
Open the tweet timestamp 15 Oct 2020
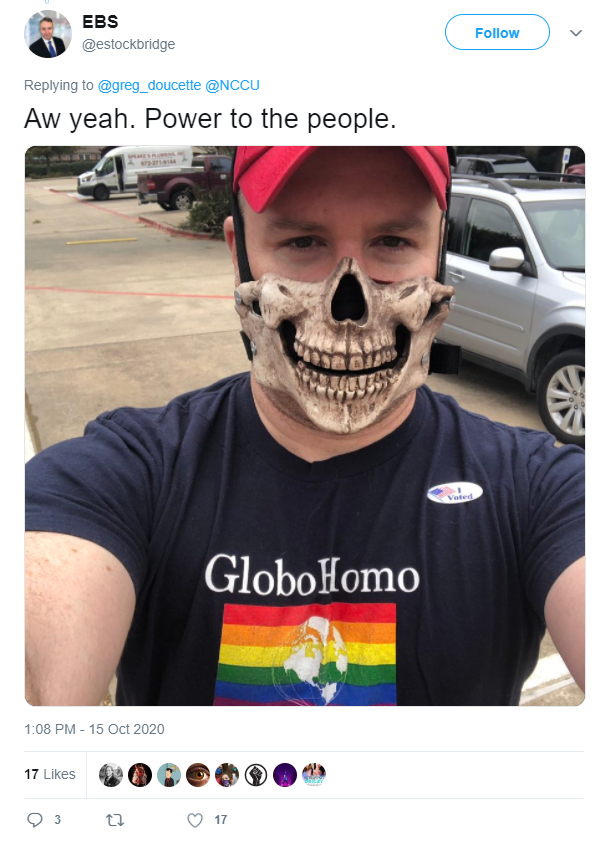pyautogui.click(x=94, y=729)
